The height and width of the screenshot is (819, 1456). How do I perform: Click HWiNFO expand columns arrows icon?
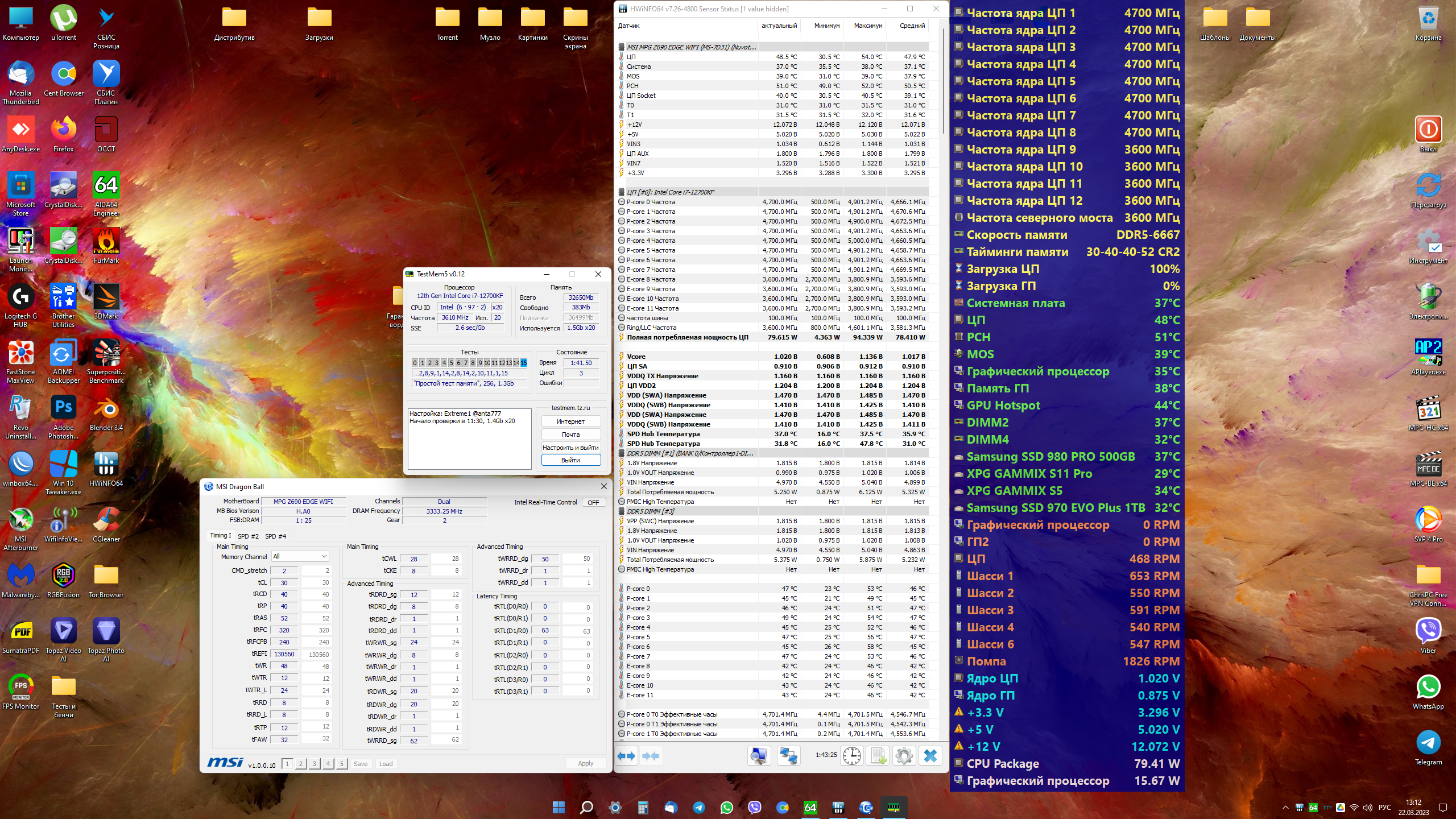[x=626, y=756]
